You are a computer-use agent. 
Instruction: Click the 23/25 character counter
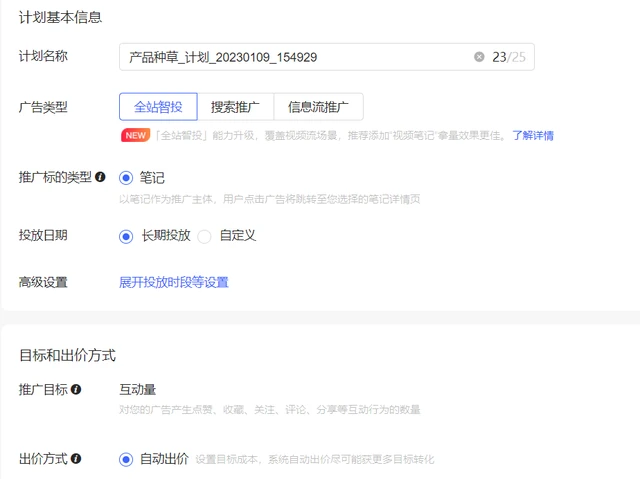[x=508, y=57]
